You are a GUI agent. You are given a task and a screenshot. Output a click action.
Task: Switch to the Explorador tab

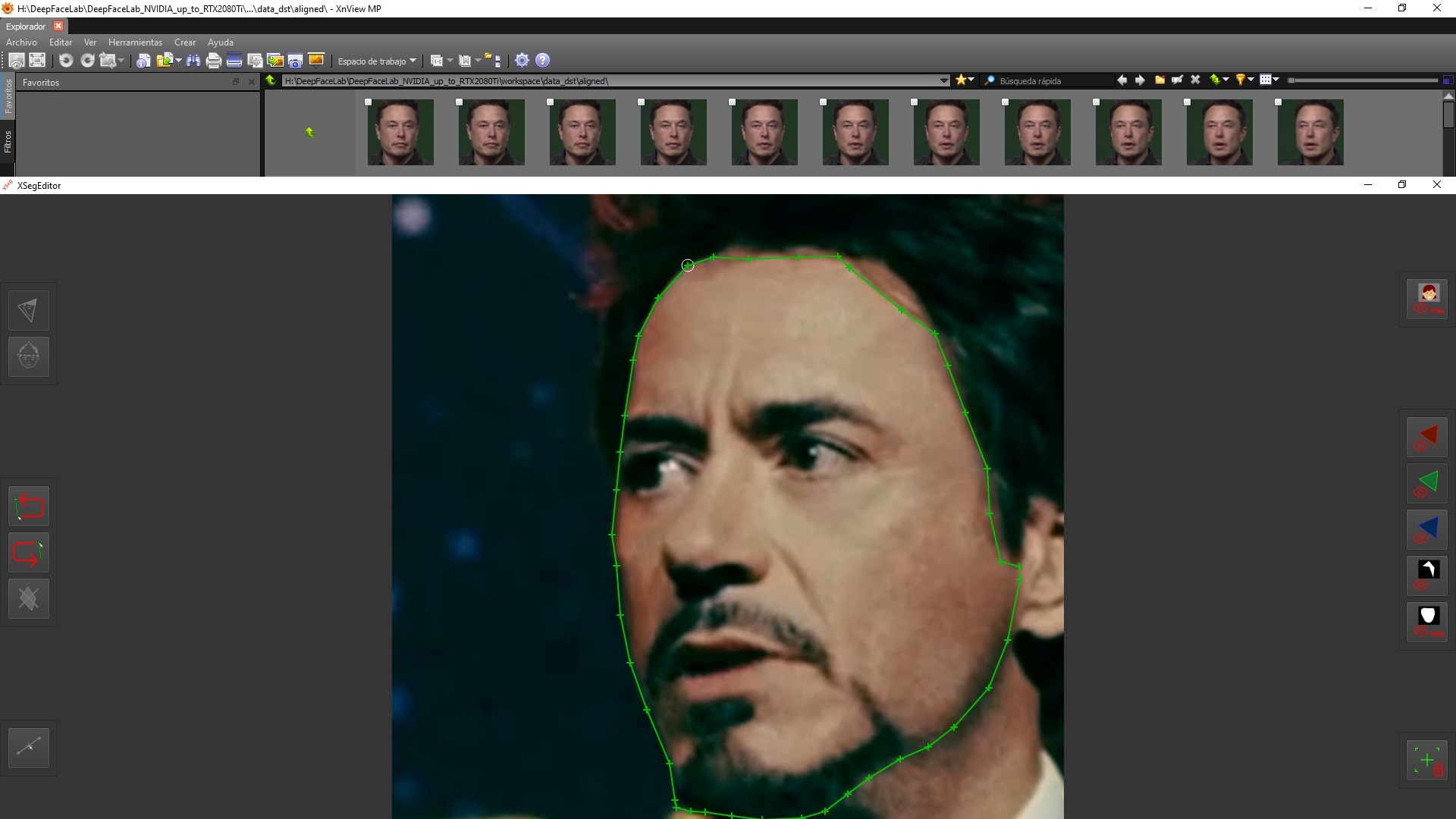pyautogui.click(x=26, y=27)
